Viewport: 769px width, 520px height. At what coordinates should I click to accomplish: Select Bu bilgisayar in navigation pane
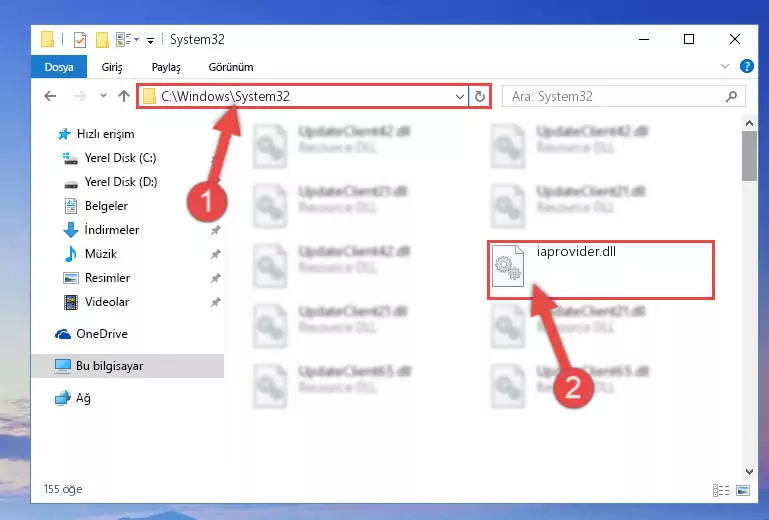[x=128, y=366]
